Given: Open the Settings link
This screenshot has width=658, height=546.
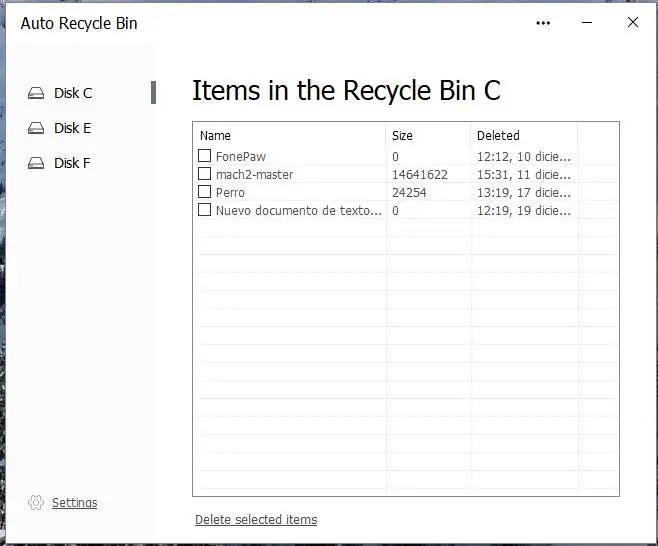Looking at the screenshot, I should click(75, 503).
